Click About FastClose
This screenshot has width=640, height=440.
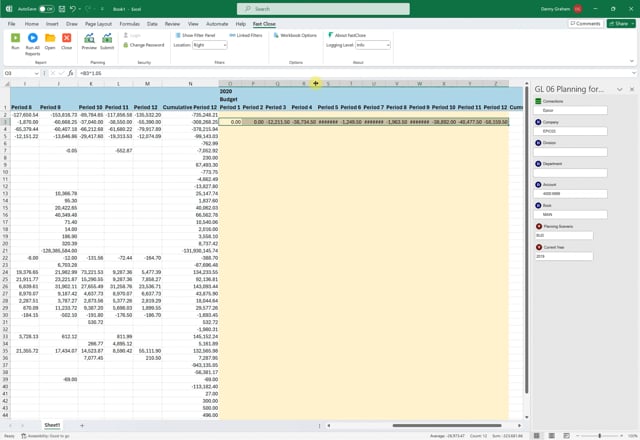[x=352, y=35]
